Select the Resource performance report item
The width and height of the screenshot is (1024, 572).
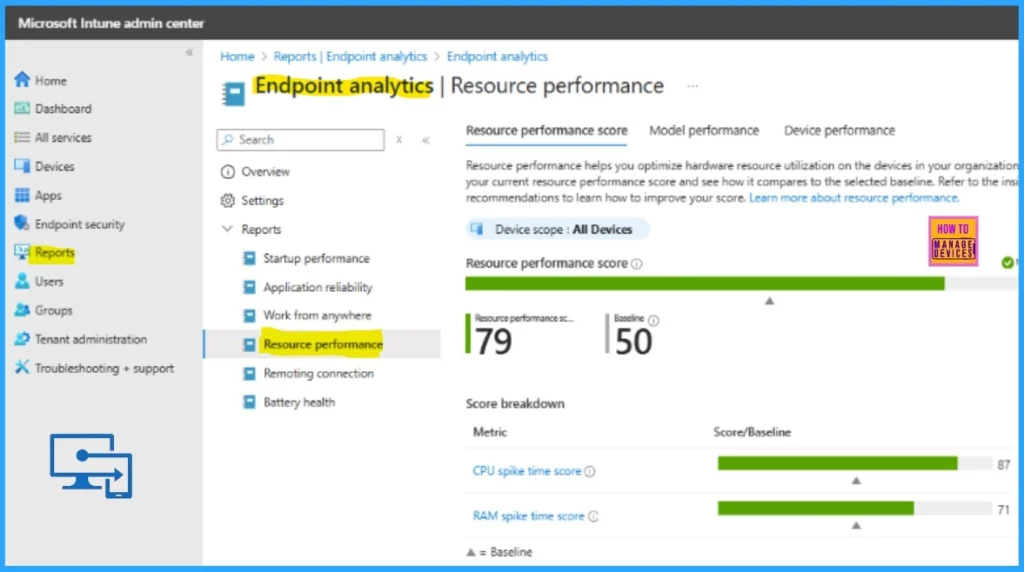323,344
